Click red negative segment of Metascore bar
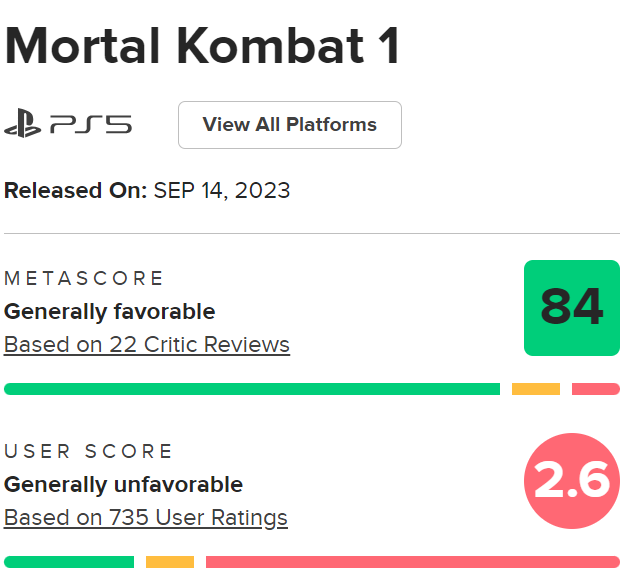Screen dimensions: 640x582 [x=596, y=389]
